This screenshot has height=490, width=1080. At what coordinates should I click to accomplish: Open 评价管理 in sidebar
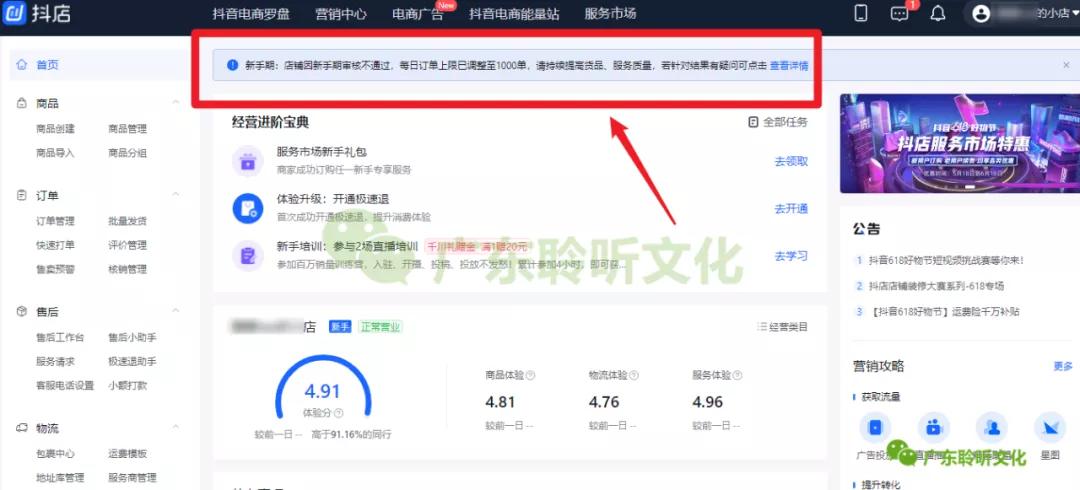point(127,245)
